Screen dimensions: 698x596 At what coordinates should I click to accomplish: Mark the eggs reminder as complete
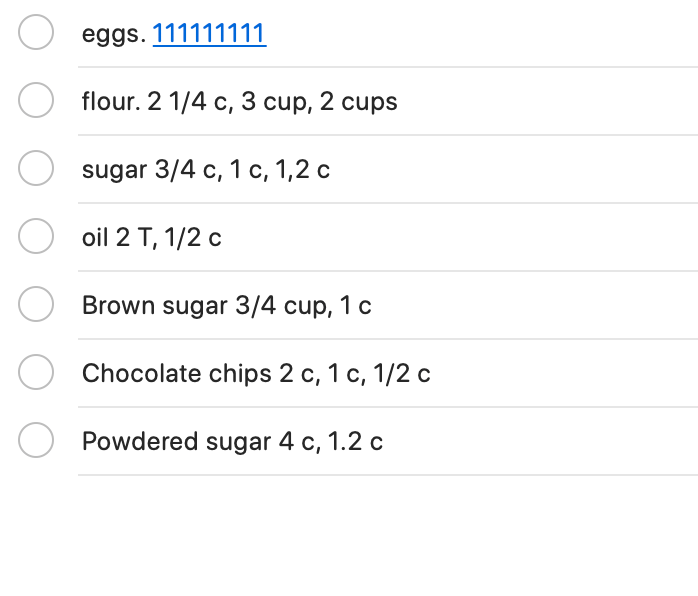click(36, 34)
